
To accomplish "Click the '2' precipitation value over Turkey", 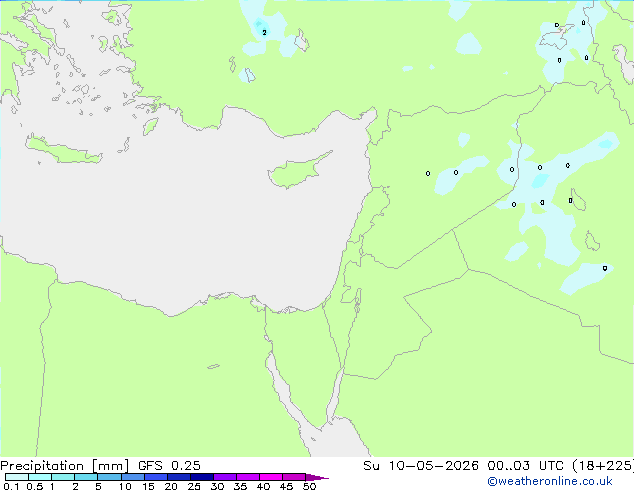I will coord(264,32).
